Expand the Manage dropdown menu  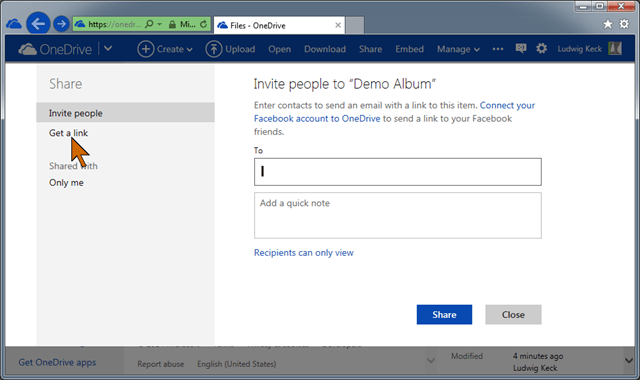[458, 49]
